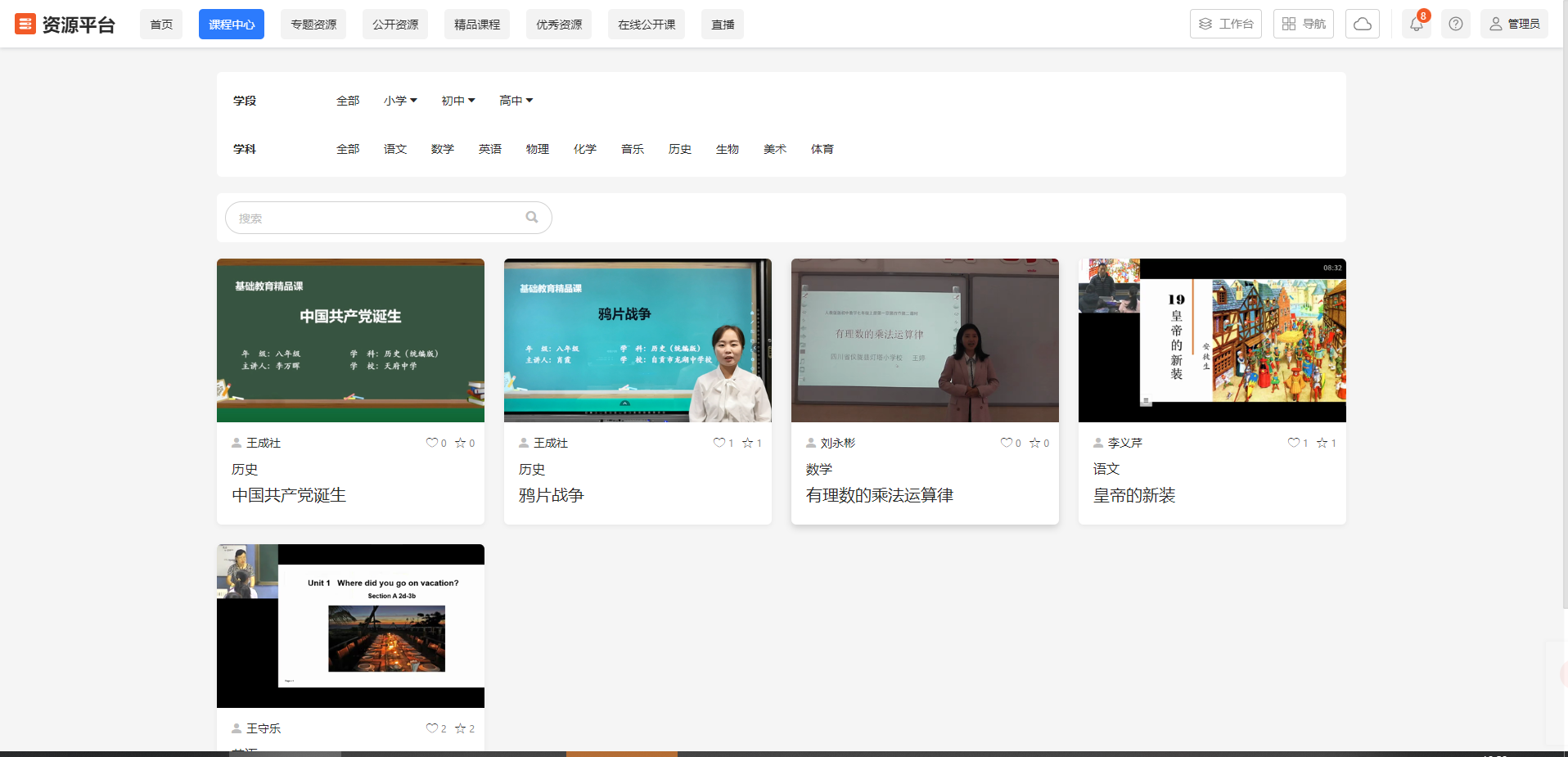Like the 鸦片战争 course with heart icon
The width and height of the screenshot is (1568, 757).
719,443
